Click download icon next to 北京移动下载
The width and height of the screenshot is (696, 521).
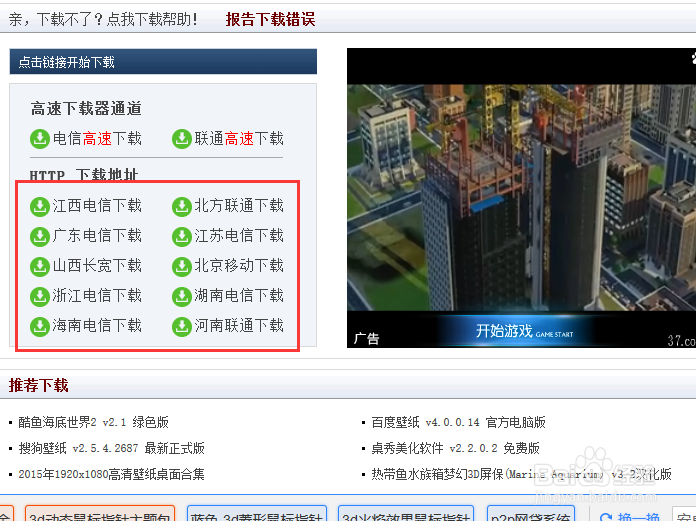(182, 267)
